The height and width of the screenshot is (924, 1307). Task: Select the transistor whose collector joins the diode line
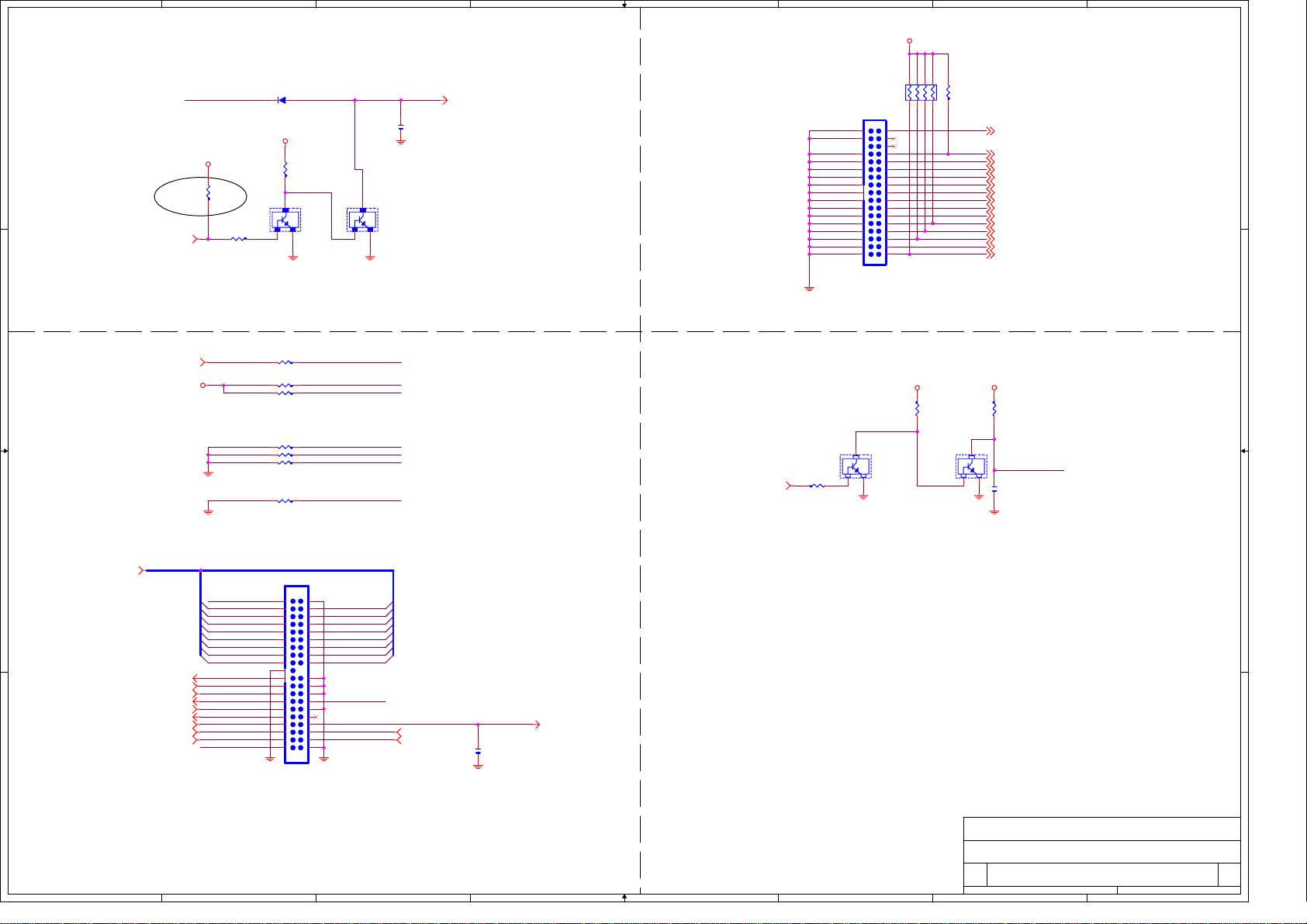tap(362, 220)
